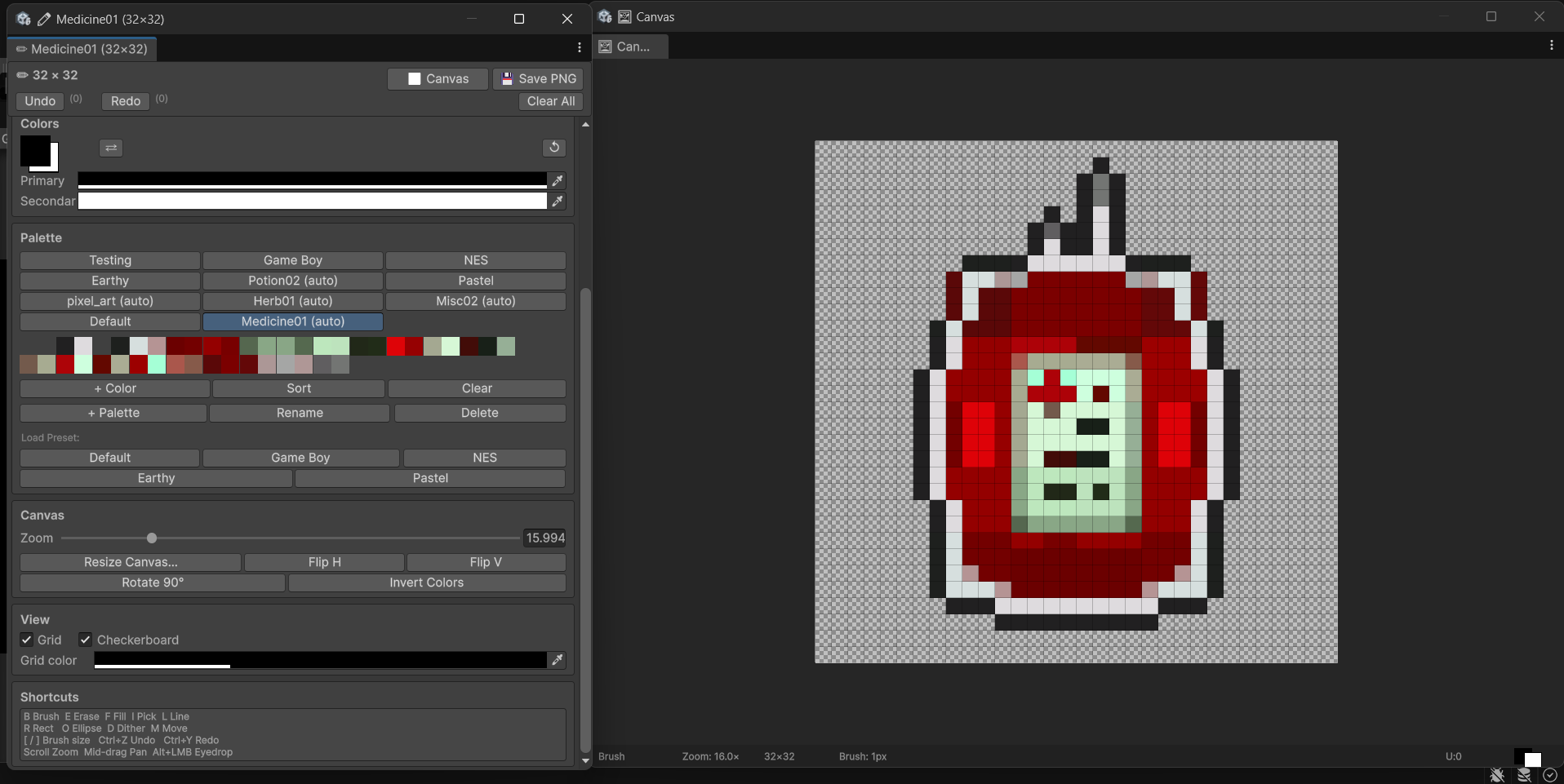Select the Game Boy palette tab
Screen dimensions: 1564x784
[x=293, y=260]
